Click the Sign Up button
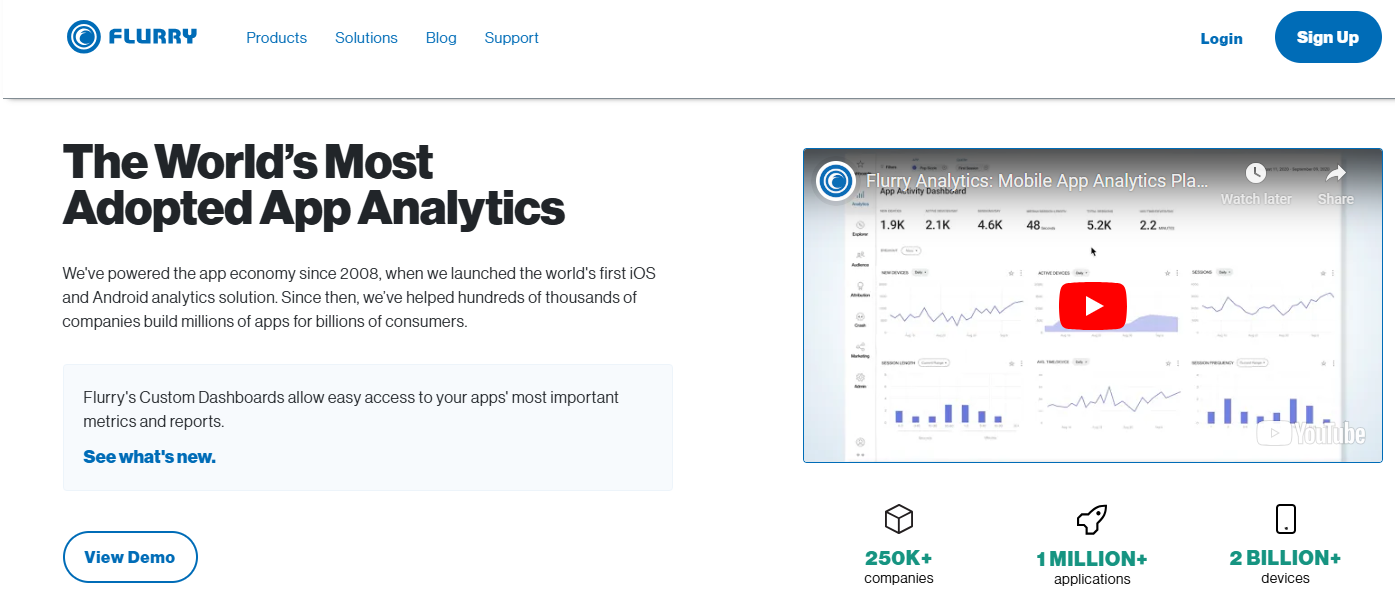 [x=1328, y=37]
